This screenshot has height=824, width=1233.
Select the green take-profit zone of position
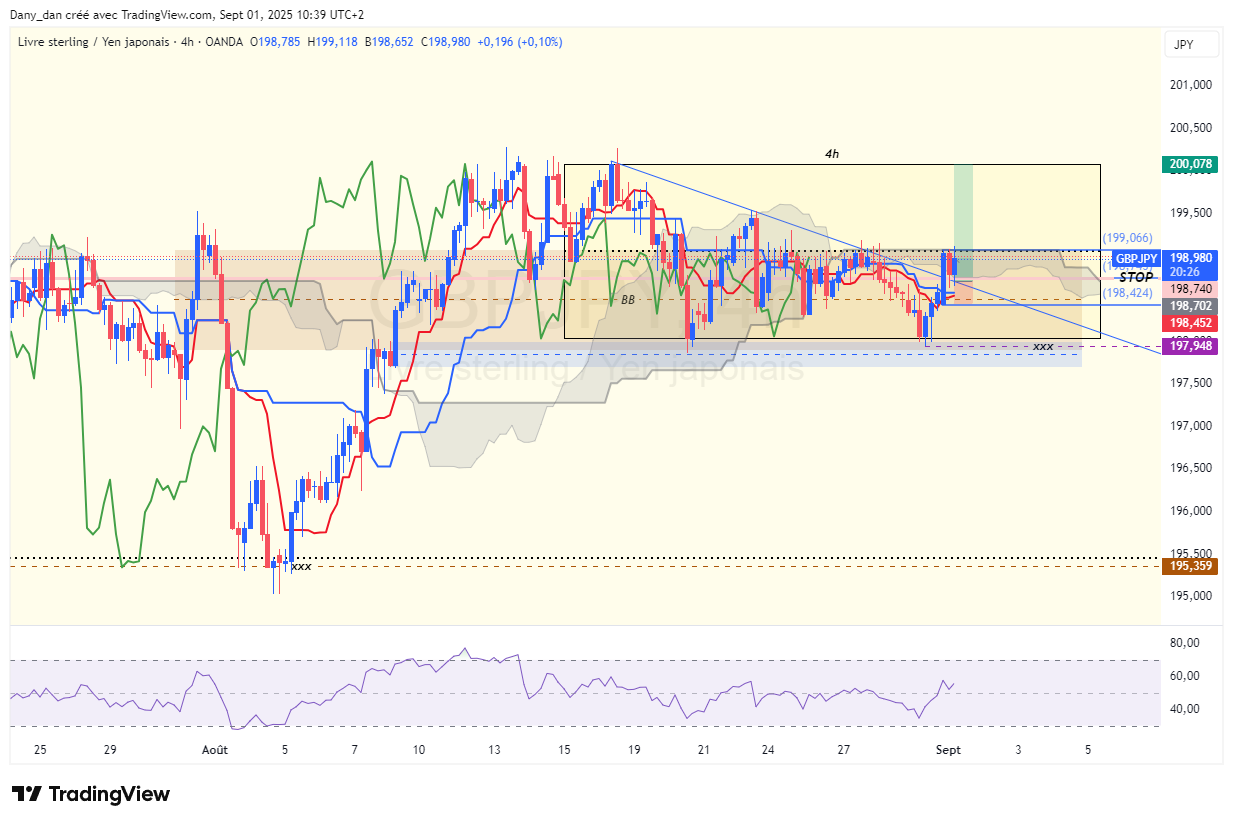coord(963,222)
